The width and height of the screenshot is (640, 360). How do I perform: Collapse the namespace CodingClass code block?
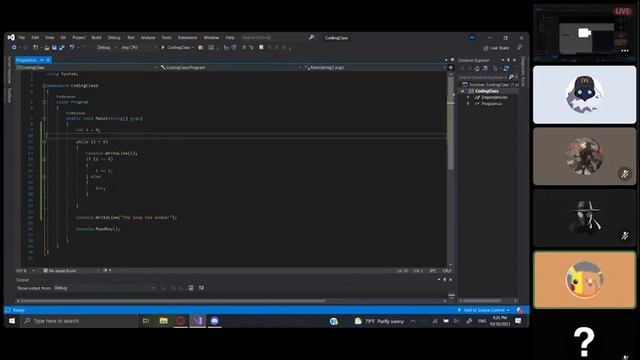coord(44,86)
